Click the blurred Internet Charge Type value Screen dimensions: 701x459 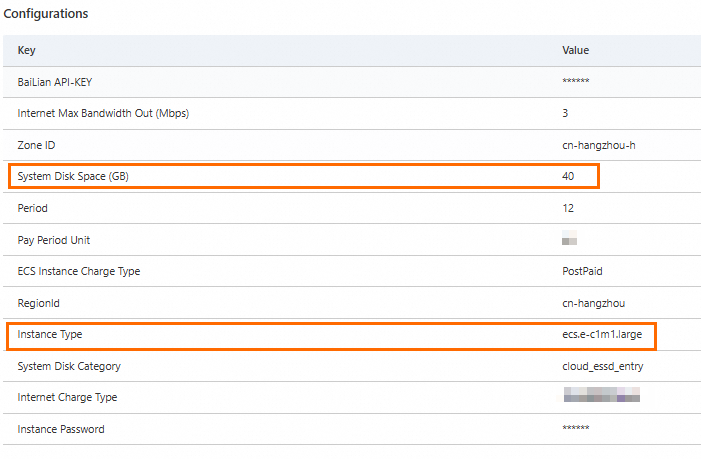click(x=601, y=397)
